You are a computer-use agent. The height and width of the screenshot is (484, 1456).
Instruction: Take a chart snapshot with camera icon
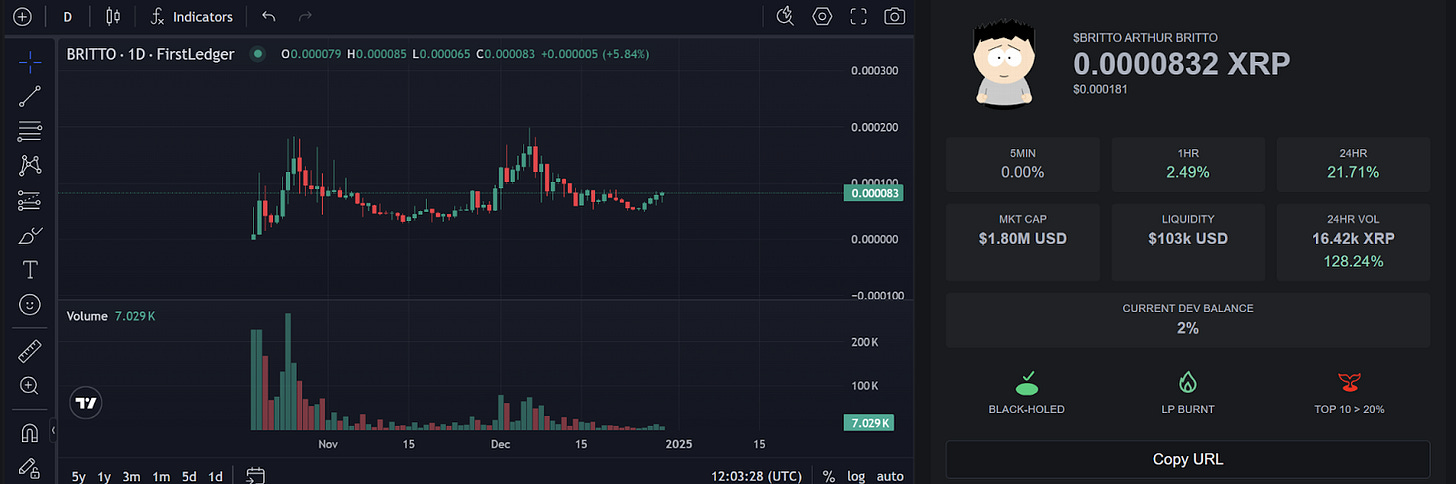tap(894, 16)
